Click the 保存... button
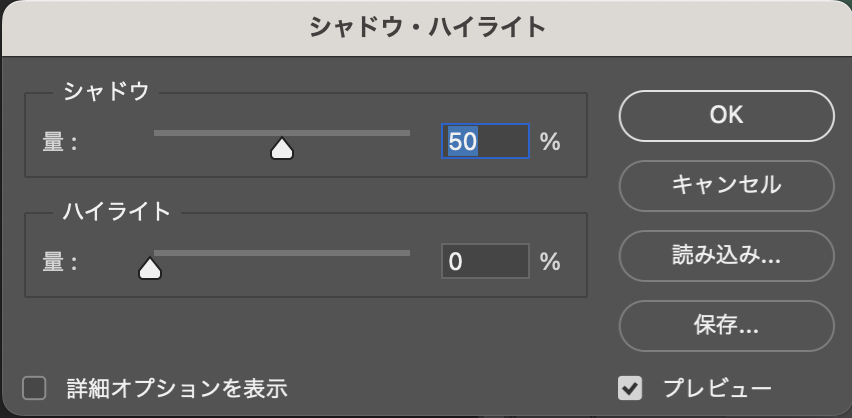This screenshot has width=852, height=418. pos(726,325)
